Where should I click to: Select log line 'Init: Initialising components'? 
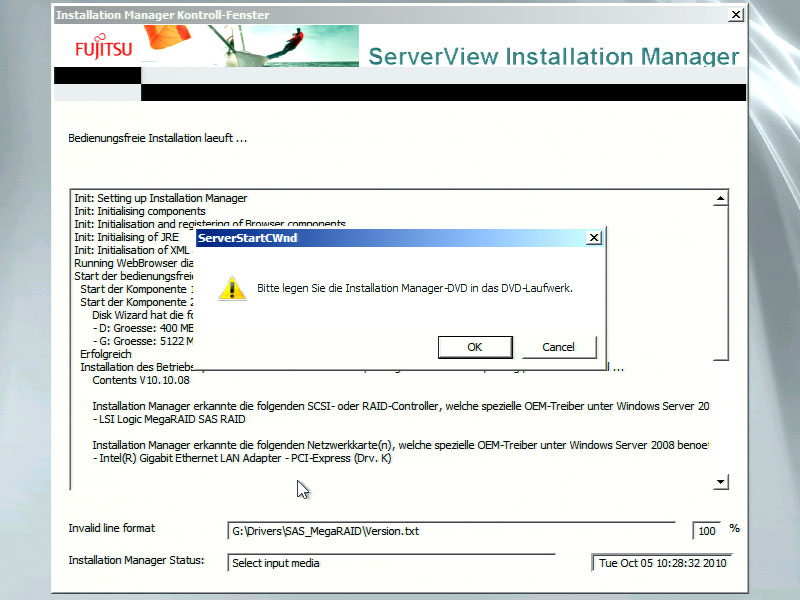(x=140, y=211)
